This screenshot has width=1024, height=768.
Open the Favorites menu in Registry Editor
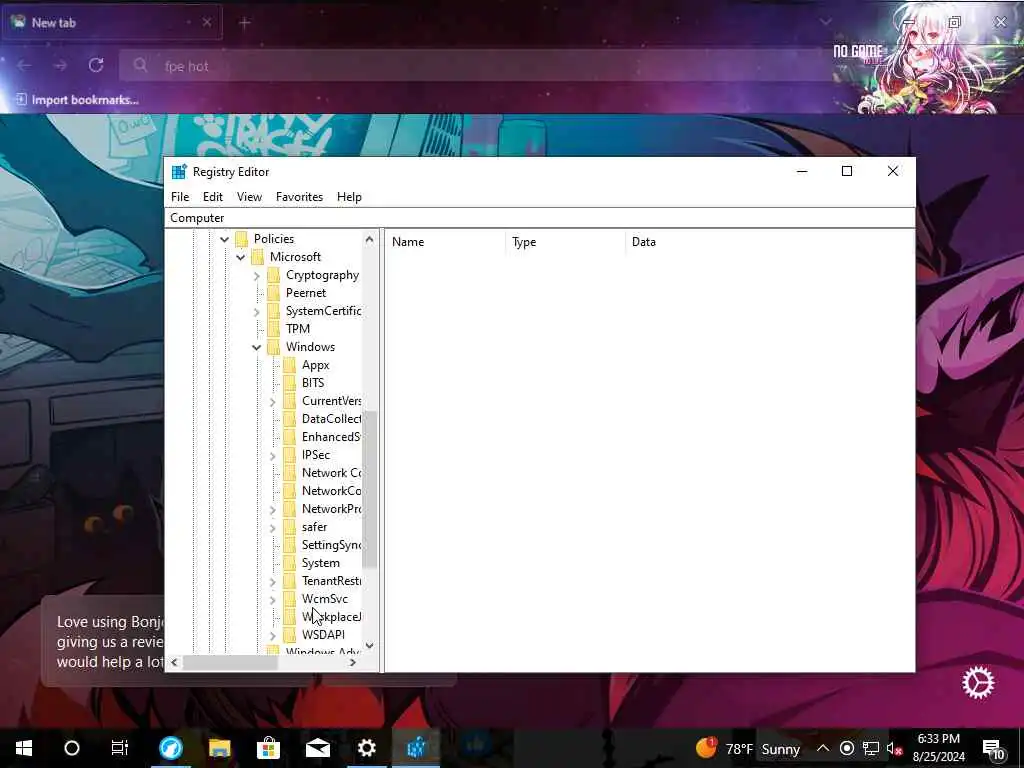coord(299,197)
